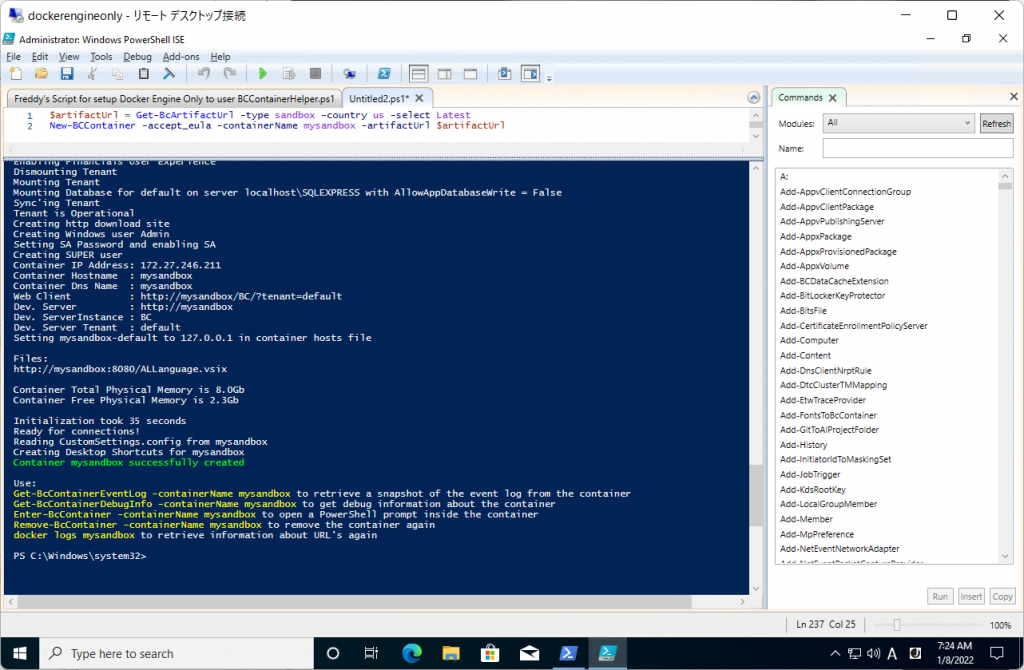Select Add-AppxPackage in the command list

point(816,236)
